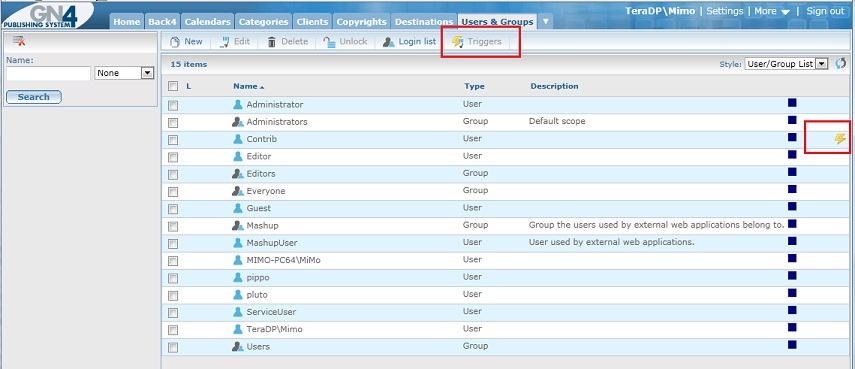Switch to the Home tab
This screenshot has width=855, height=369.
(x=127, y=22)
